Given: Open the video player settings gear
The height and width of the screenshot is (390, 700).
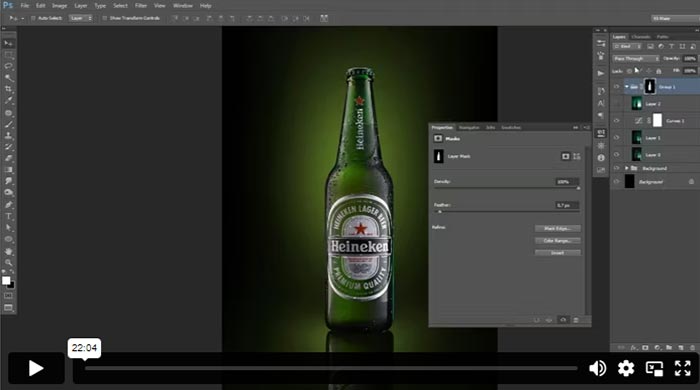Looking at the screenshot, I should pyautogui.click(x=626, y=368).
